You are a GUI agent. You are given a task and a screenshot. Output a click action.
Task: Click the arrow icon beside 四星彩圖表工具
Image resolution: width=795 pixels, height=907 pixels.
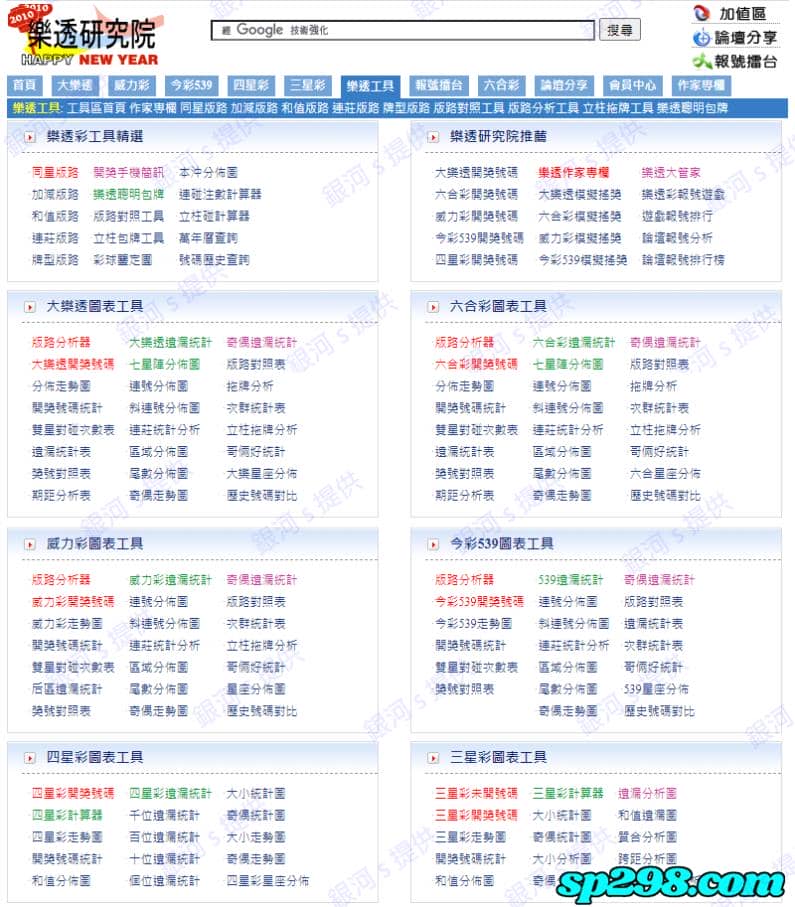(30, 758)
